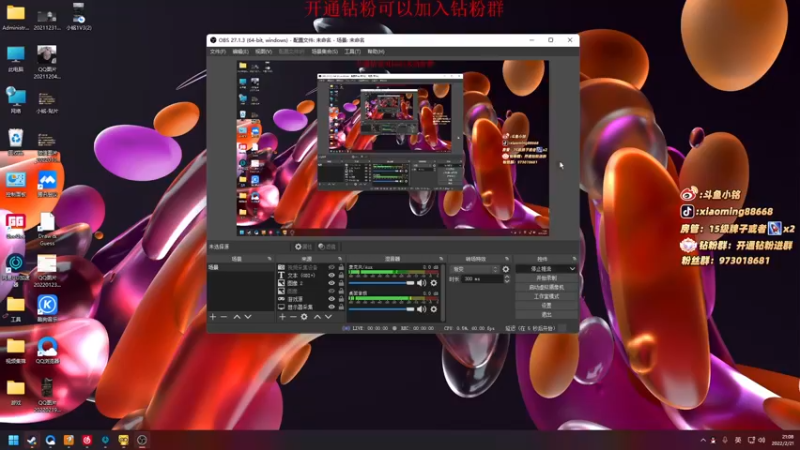Open source 滤镜 filters button above docks
The image size is (800, 450).
coord(327,246)
